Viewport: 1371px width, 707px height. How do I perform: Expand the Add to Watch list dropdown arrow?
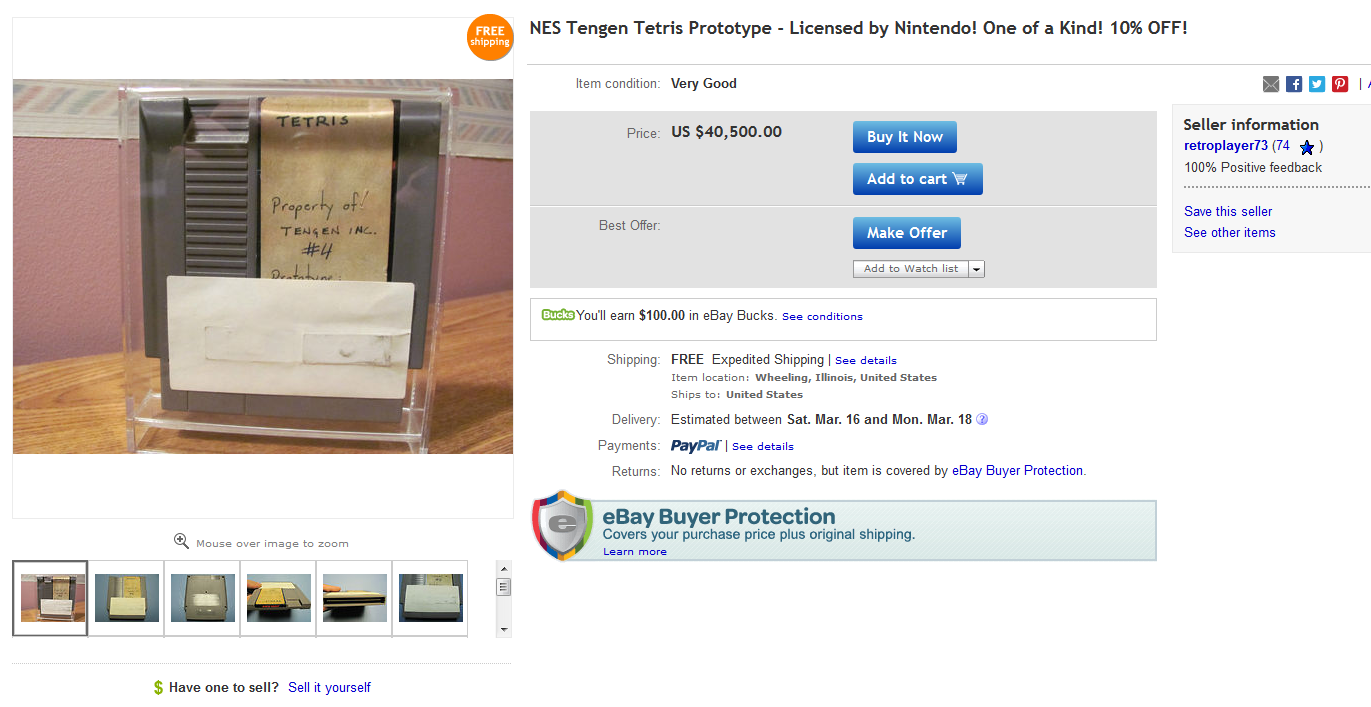coord(977,269)
